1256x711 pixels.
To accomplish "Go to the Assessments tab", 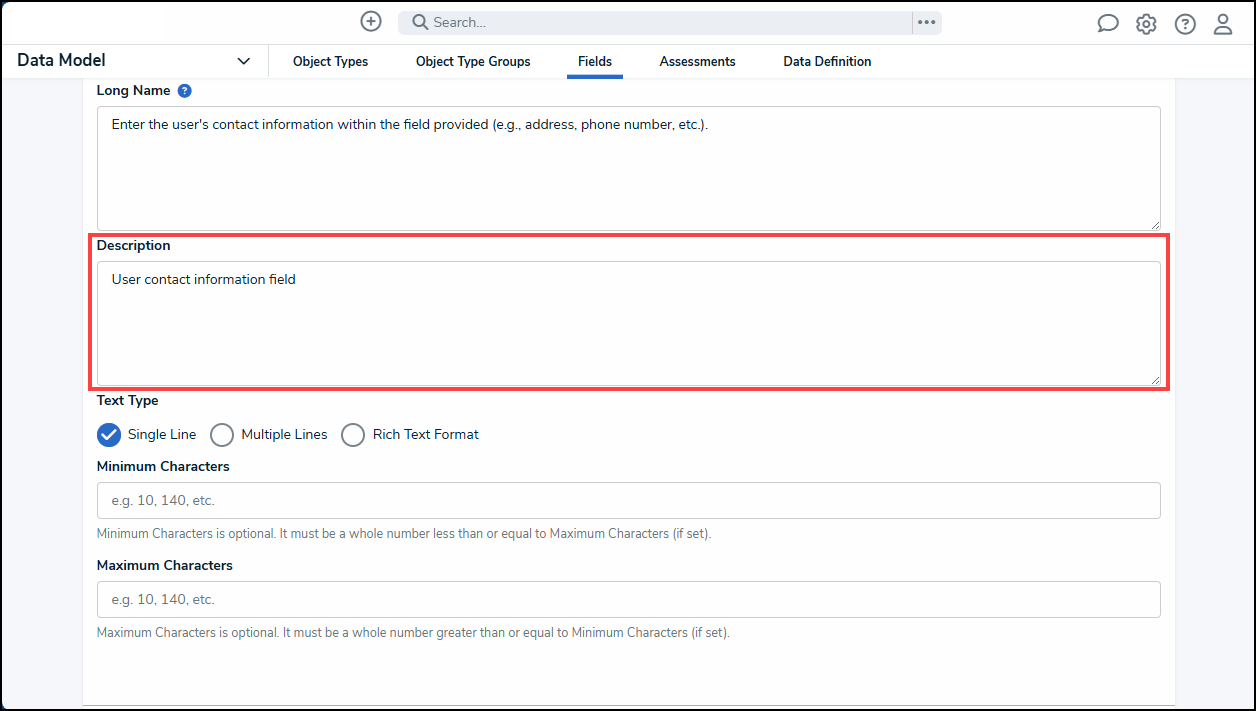I will [x=697, y=61].
